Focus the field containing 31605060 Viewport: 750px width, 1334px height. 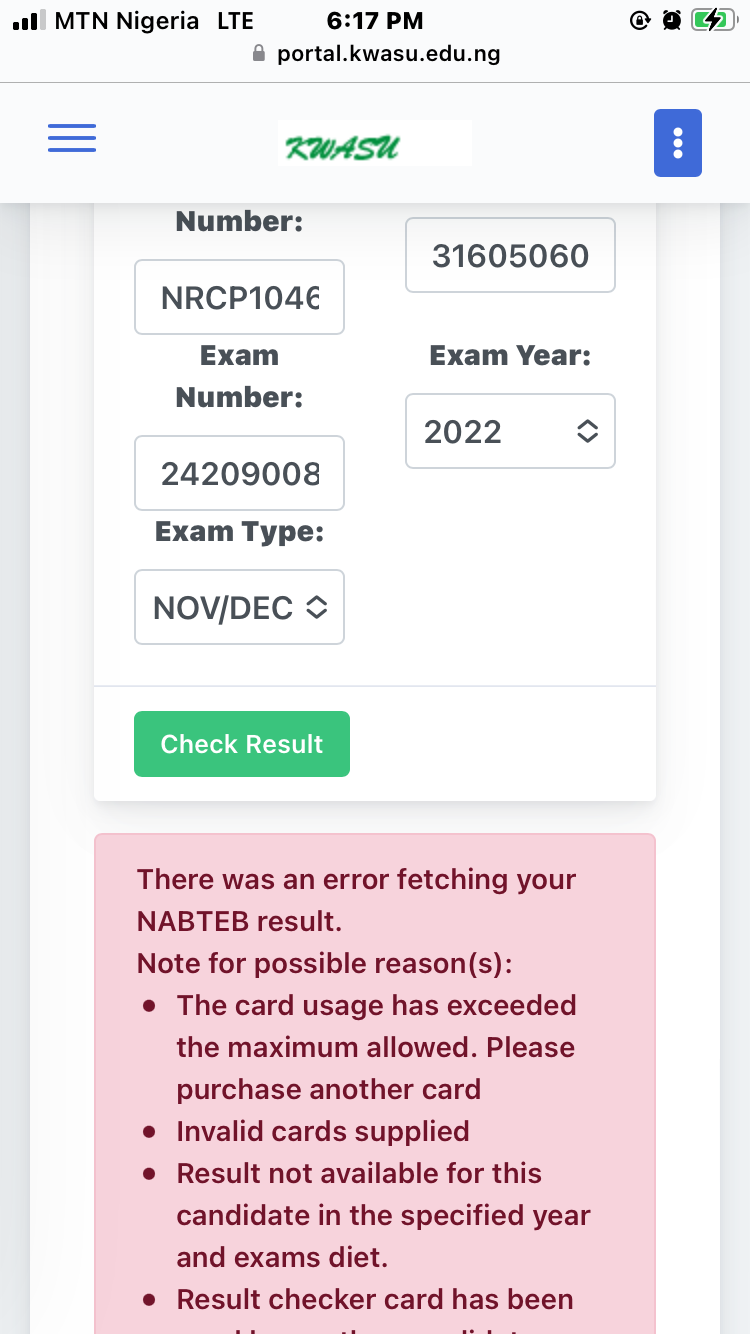point(510,255)
